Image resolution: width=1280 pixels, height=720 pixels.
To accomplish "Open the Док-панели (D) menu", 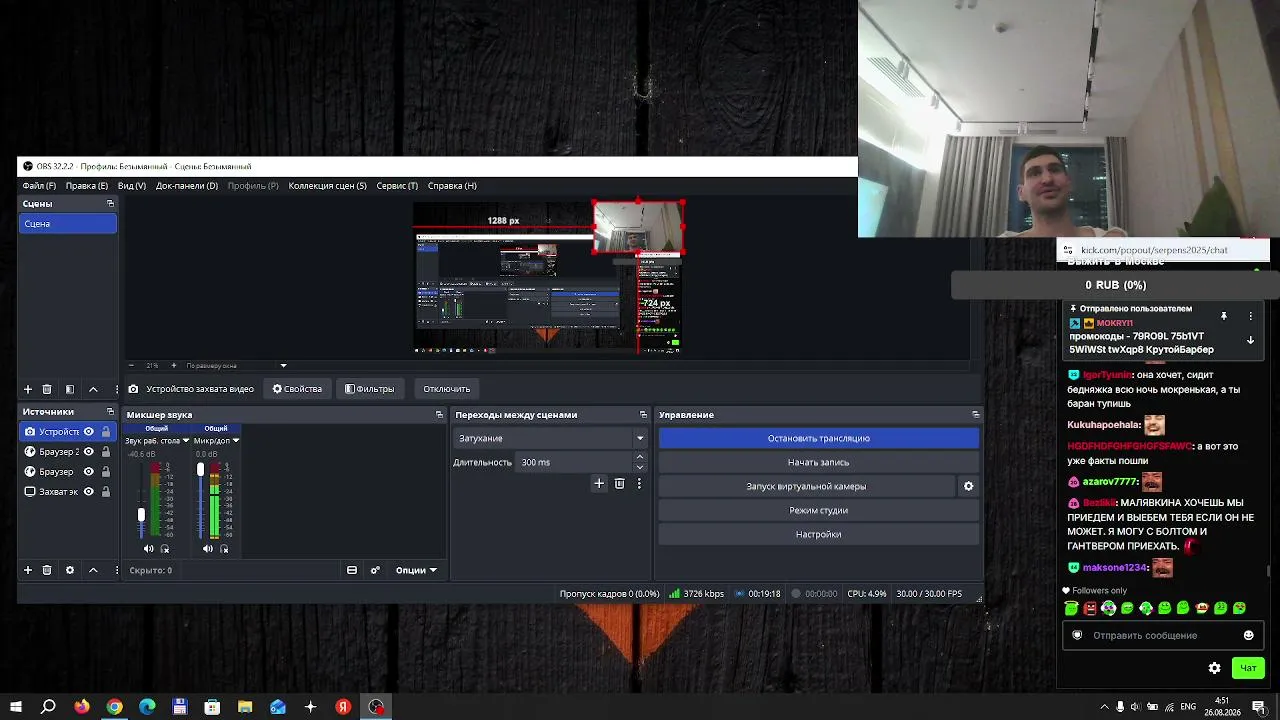I will (x=187, y=185).
